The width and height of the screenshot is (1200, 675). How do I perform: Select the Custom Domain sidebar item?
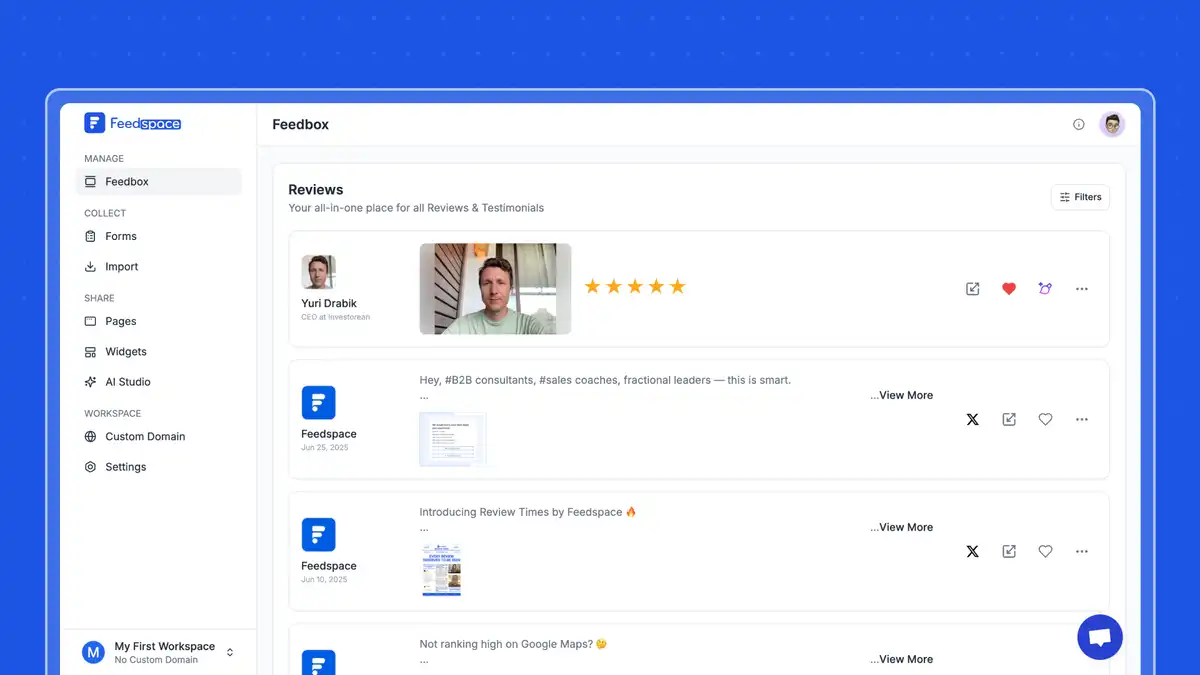145,437
